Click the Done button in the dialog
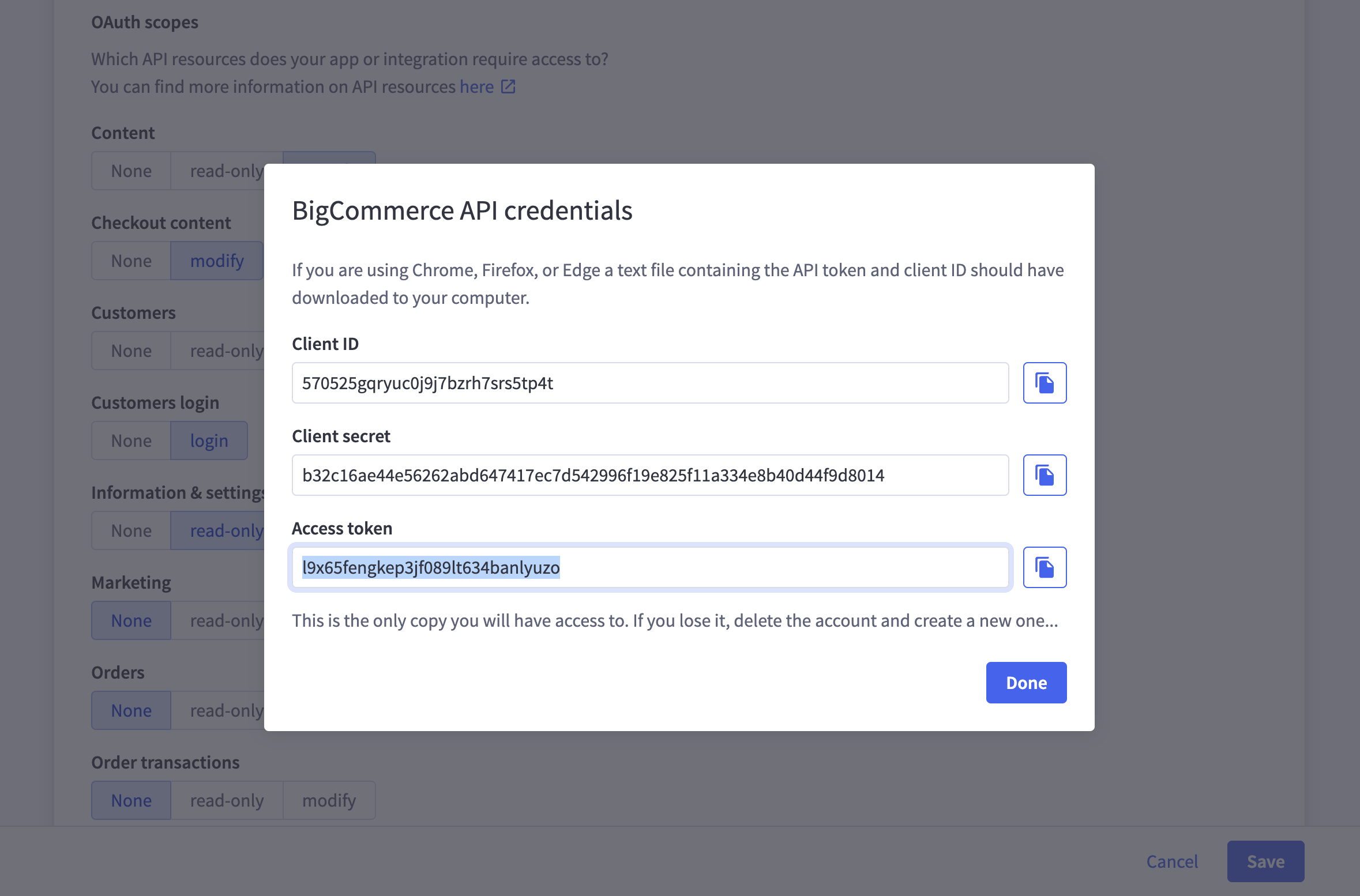This screenshot has height=896, width=1360. pyautogui.click(x=1026, y=683)
